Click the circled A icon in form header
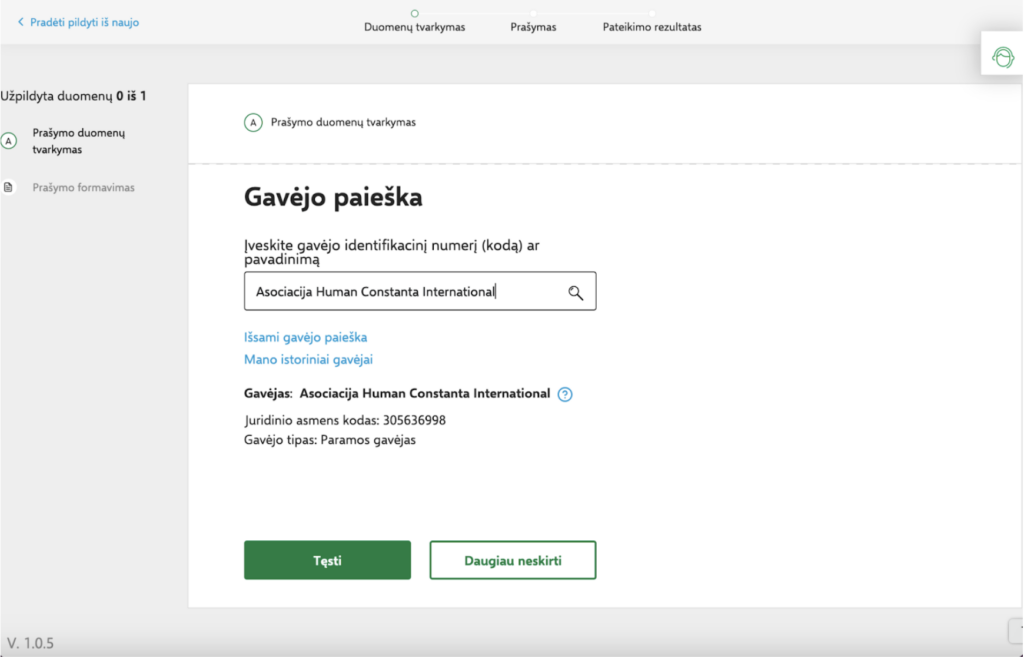The width and height of the screenshot is (1024, 657). pos(253,123)
